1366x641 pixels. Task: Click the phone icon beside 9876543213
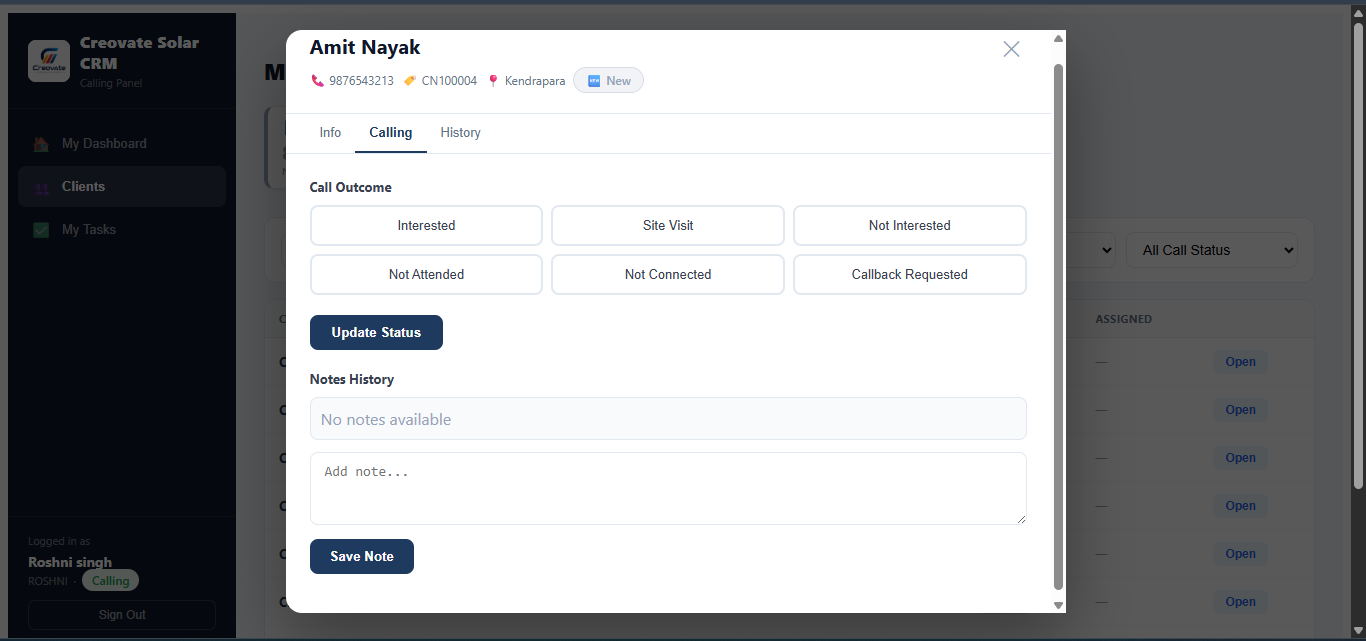click(x=318, y=81)
